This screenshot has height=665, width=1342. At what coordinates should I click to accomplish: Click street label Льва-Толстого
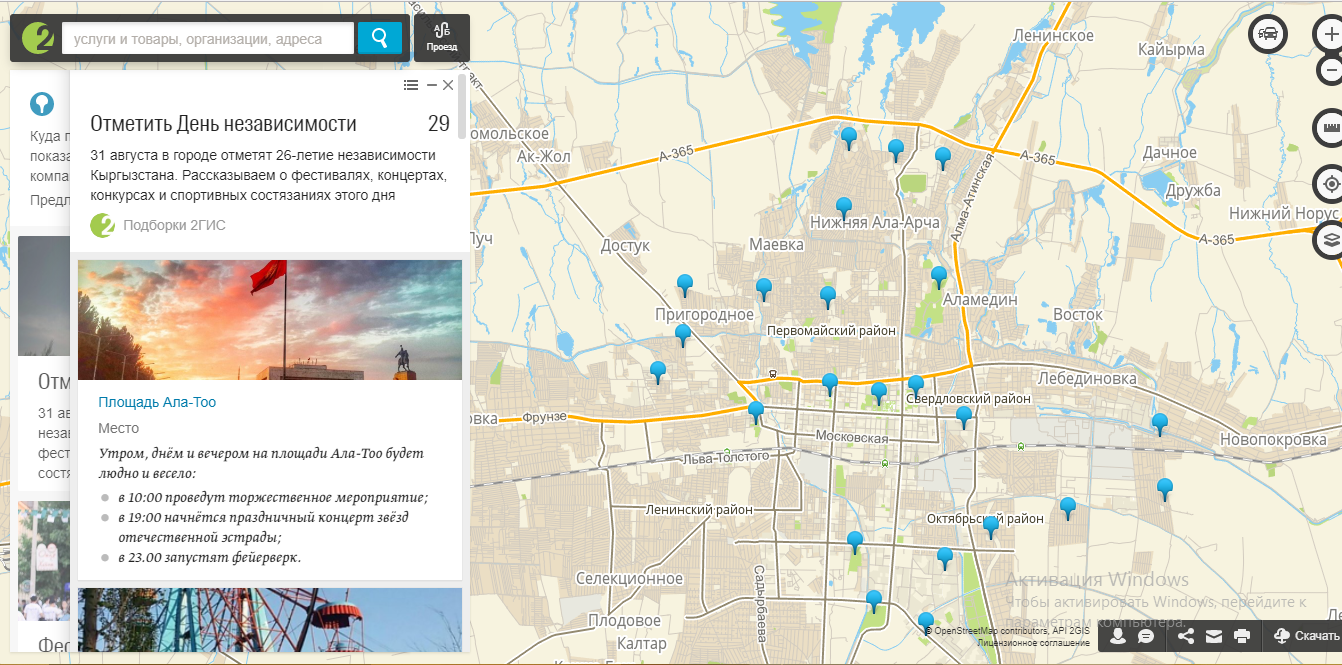point(726,457)
